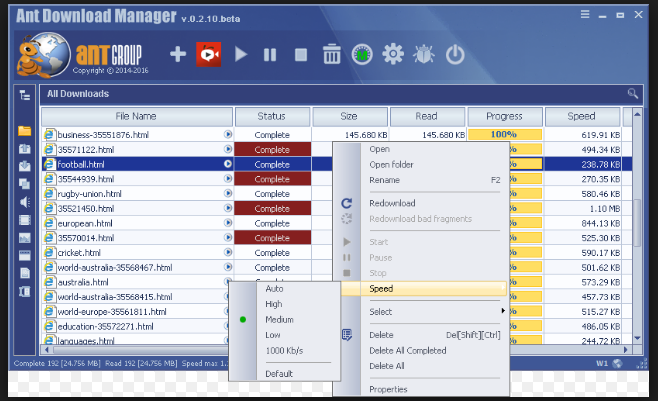Click horizontal scrollbar left arrow

pyautogui.click(x=47, y=349)
